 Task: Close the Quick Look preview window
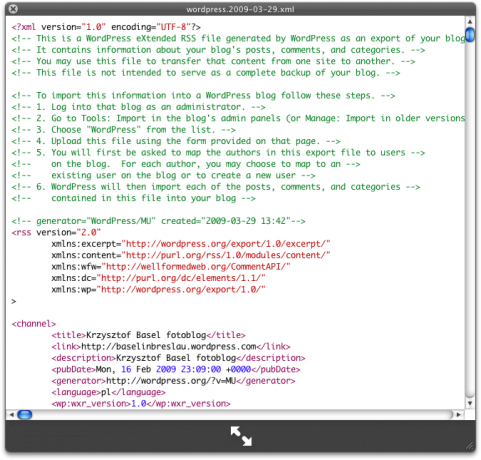(x=13, y=9)
